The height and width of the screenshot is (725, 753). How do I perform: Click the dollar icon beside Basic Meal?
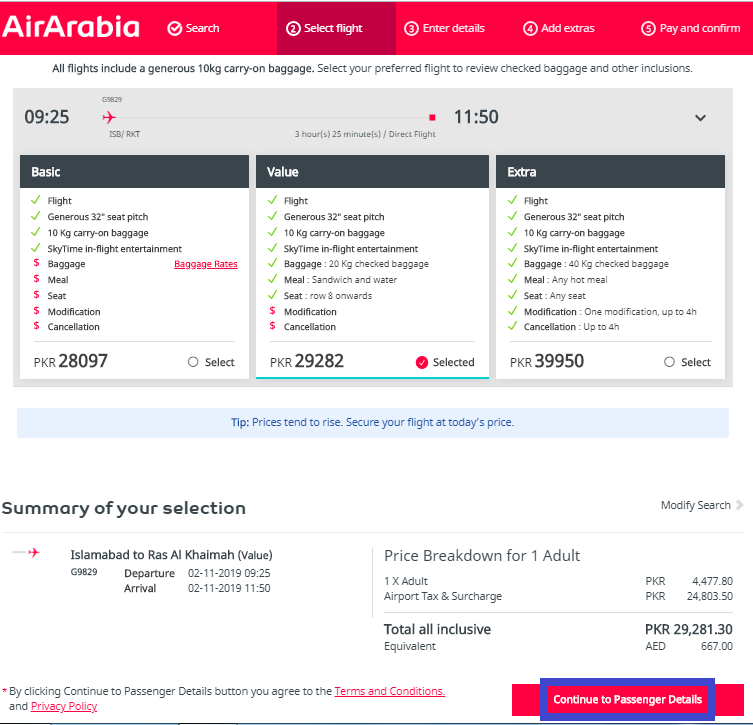tap(36, 279)
